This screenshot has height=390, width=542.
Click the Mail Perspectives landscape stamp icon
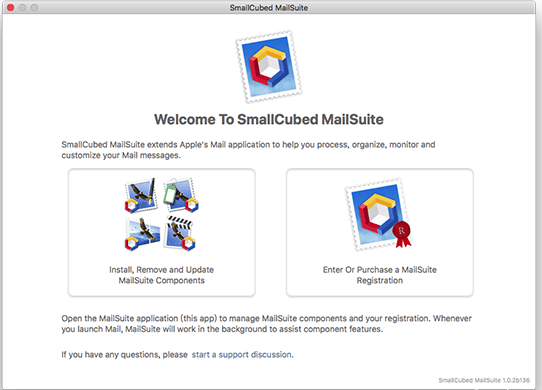click(x=142, y=233)
